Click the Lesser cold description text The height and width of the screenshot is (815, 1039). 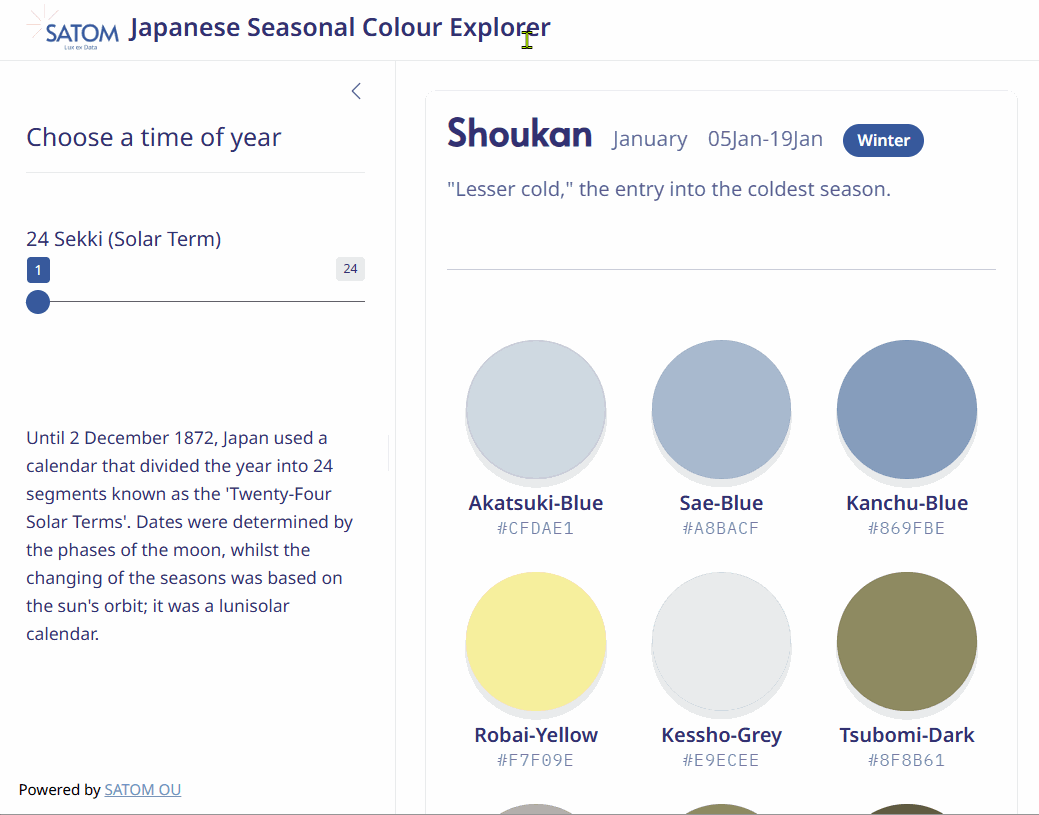click(x=669, y=190)
